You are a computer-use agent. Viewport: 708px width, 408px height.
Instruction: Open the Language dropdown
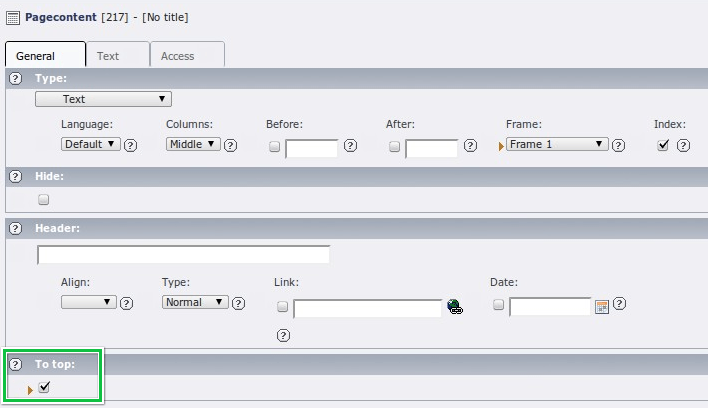pos(90,144)
